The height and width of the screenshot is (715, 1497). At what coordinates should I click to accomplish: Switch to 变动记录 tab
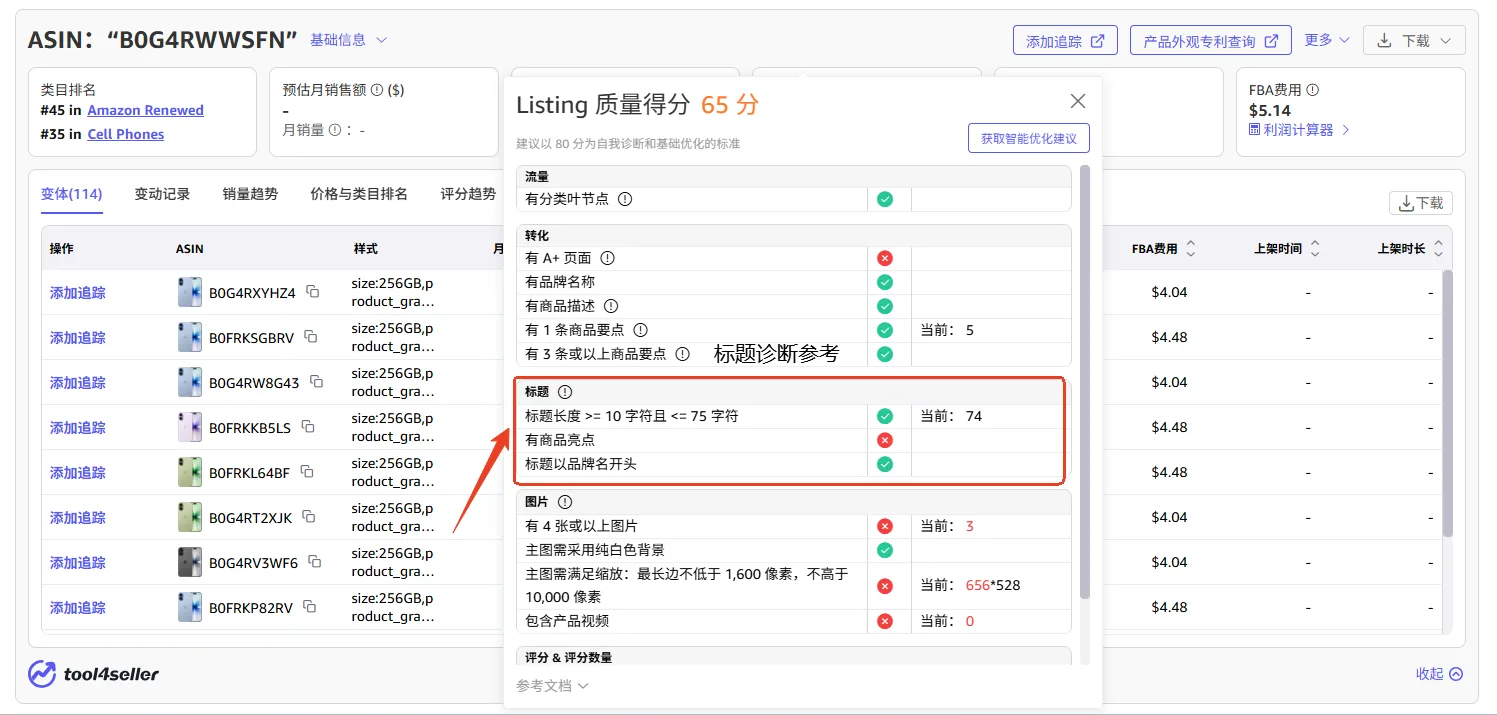pyautogui.click(x=162, y=194)
